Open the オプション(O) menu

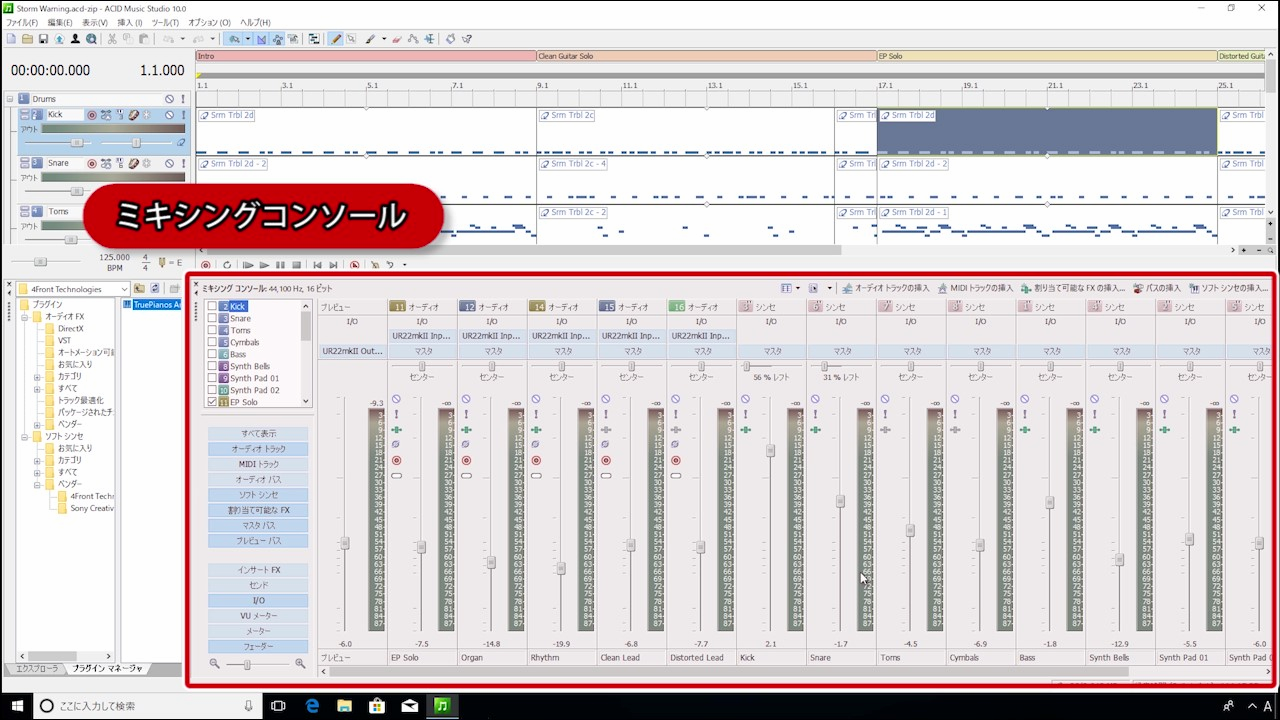click(209, 22)
